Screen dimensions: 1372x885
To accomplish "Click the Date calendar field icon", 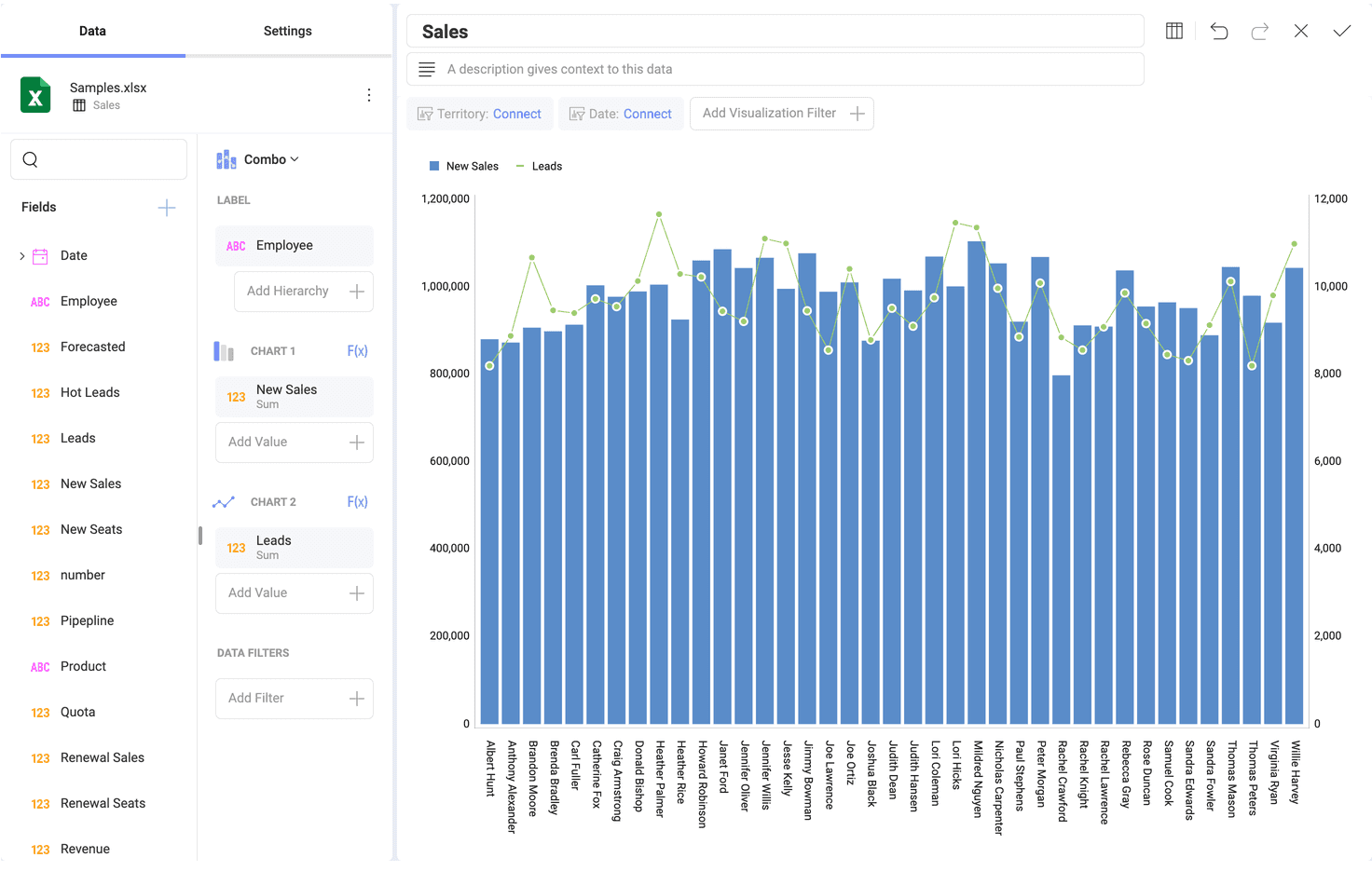I will 40,256.
